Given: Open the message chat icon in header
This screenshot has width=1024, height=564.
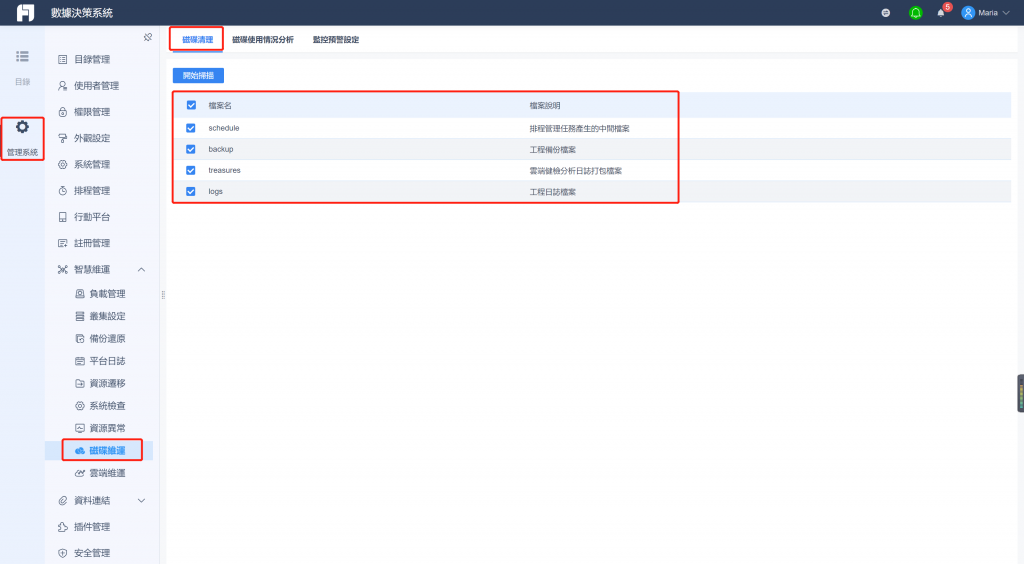Looking at the screenshot, I should 886,13.
